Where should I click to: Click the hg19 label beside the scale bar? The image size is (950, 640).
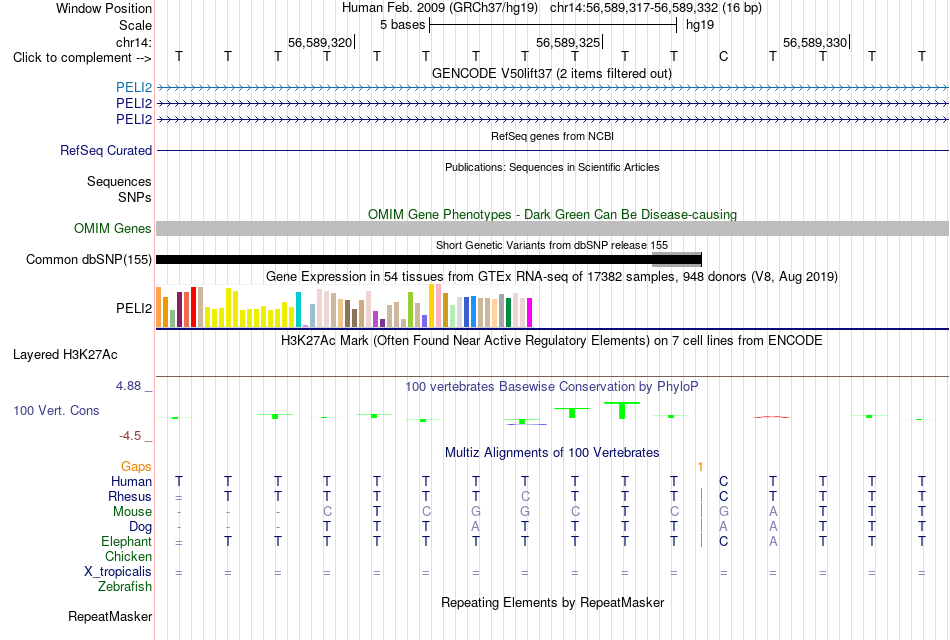(700, 25)
